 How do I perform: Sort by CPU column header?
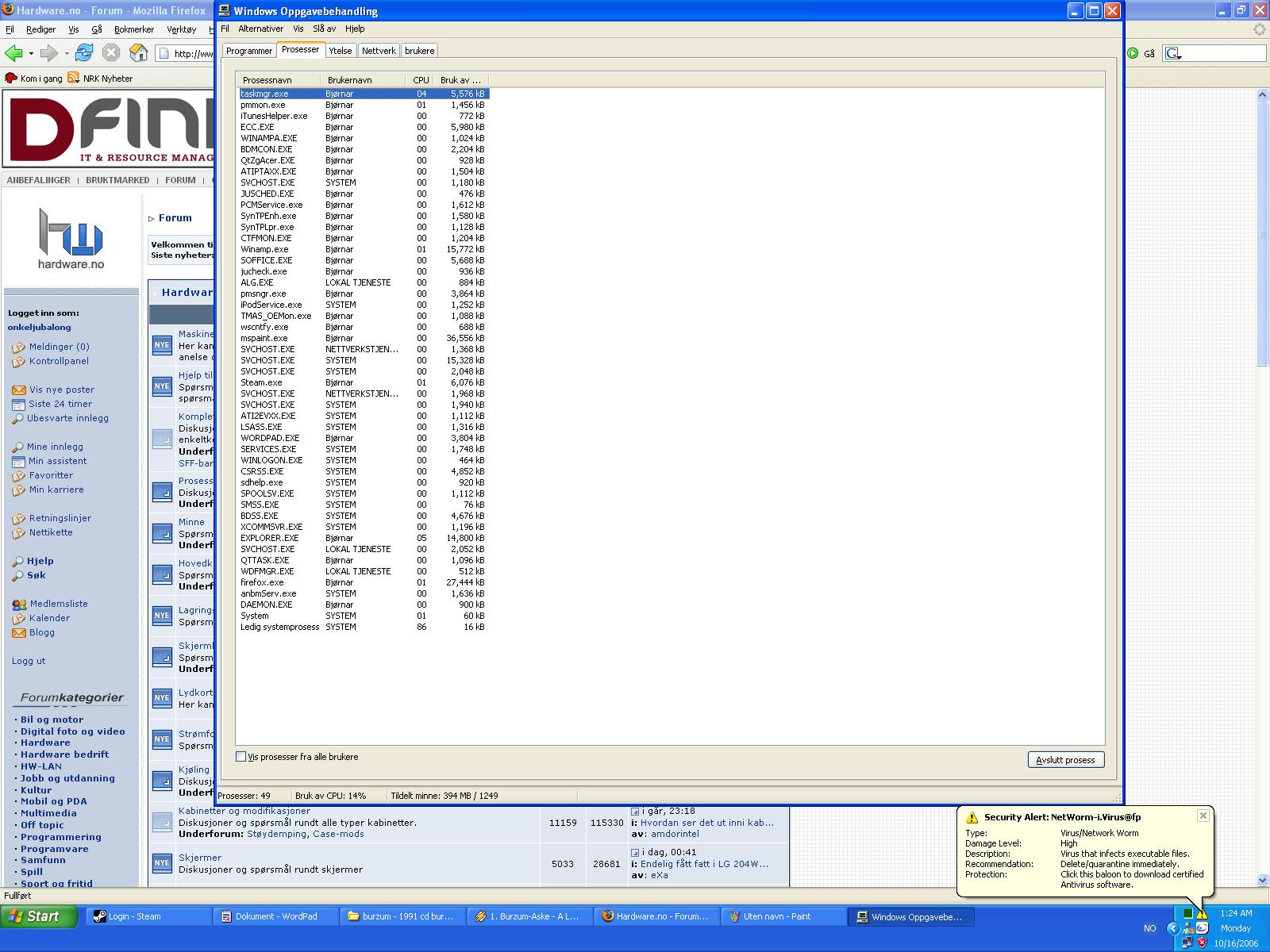click(421, 80)
